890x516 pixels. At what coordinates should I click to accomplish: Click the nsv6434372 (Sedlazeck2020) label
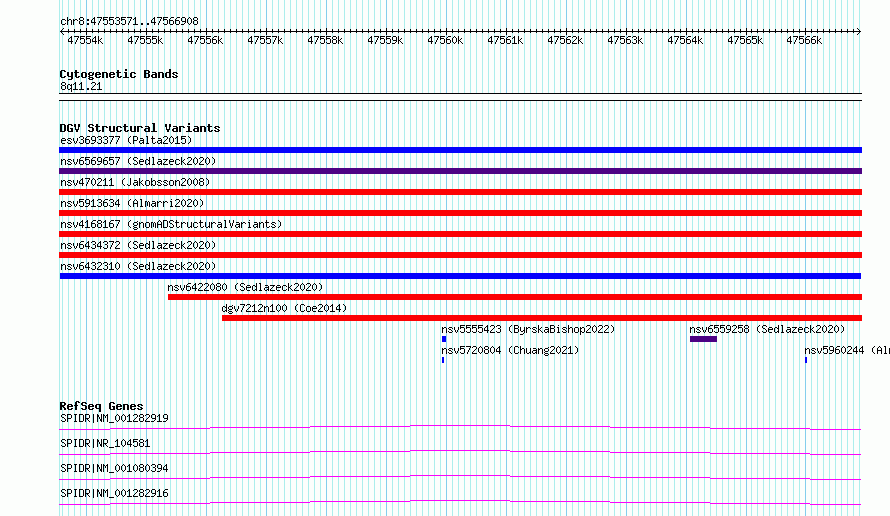(138, 245)
